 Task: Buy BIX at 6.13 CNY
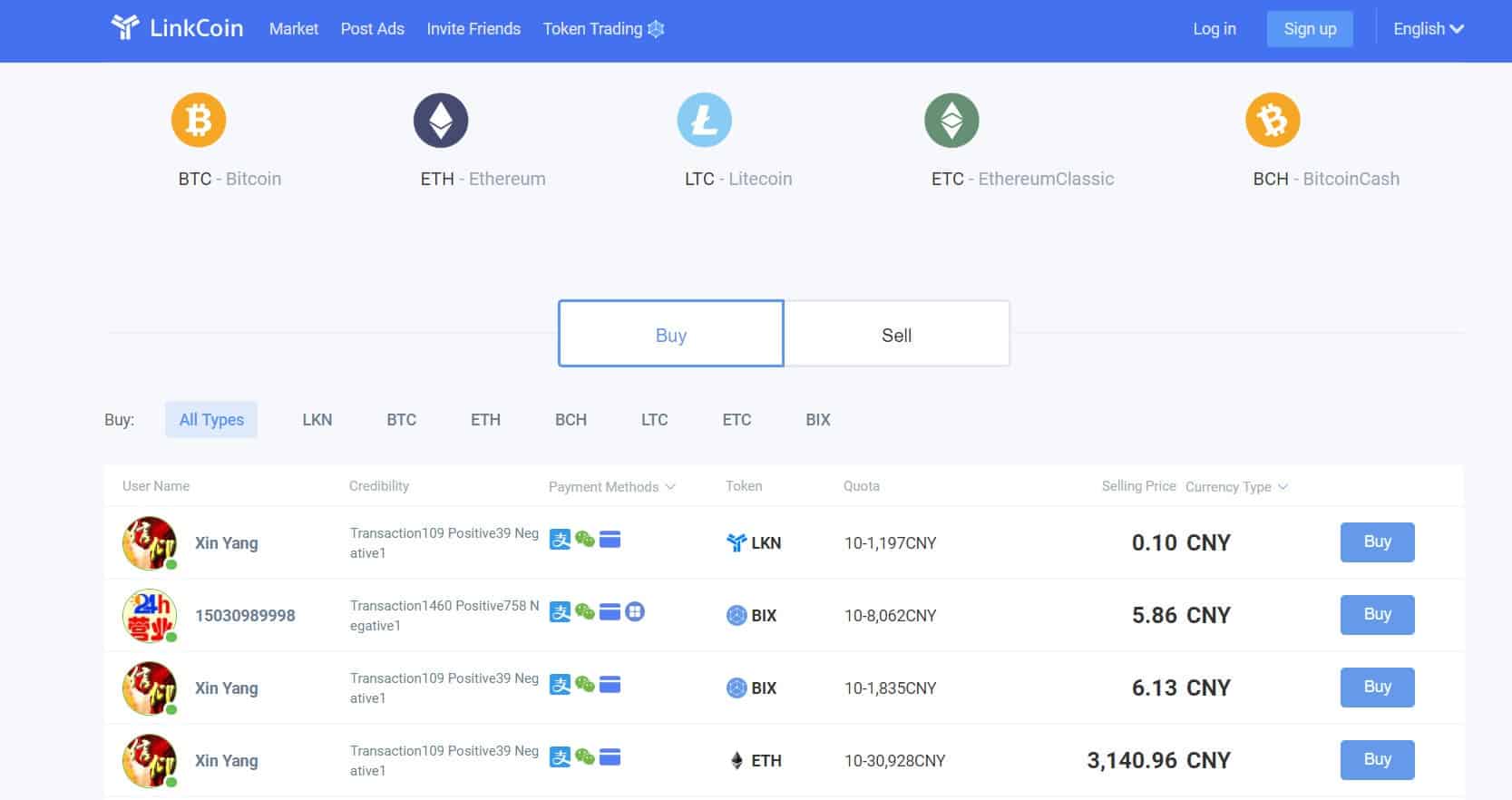(1377, 687)
